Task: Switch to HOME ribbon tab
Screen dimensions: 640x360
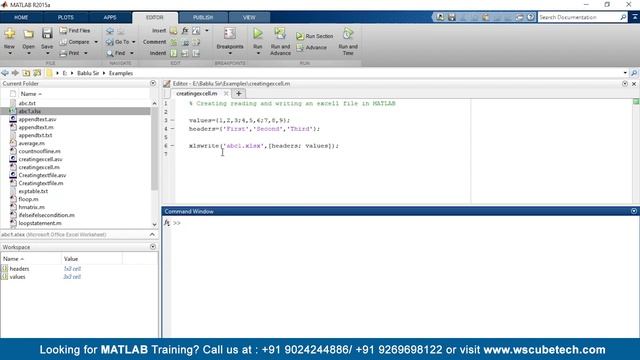Action: [x=21, y=18]
